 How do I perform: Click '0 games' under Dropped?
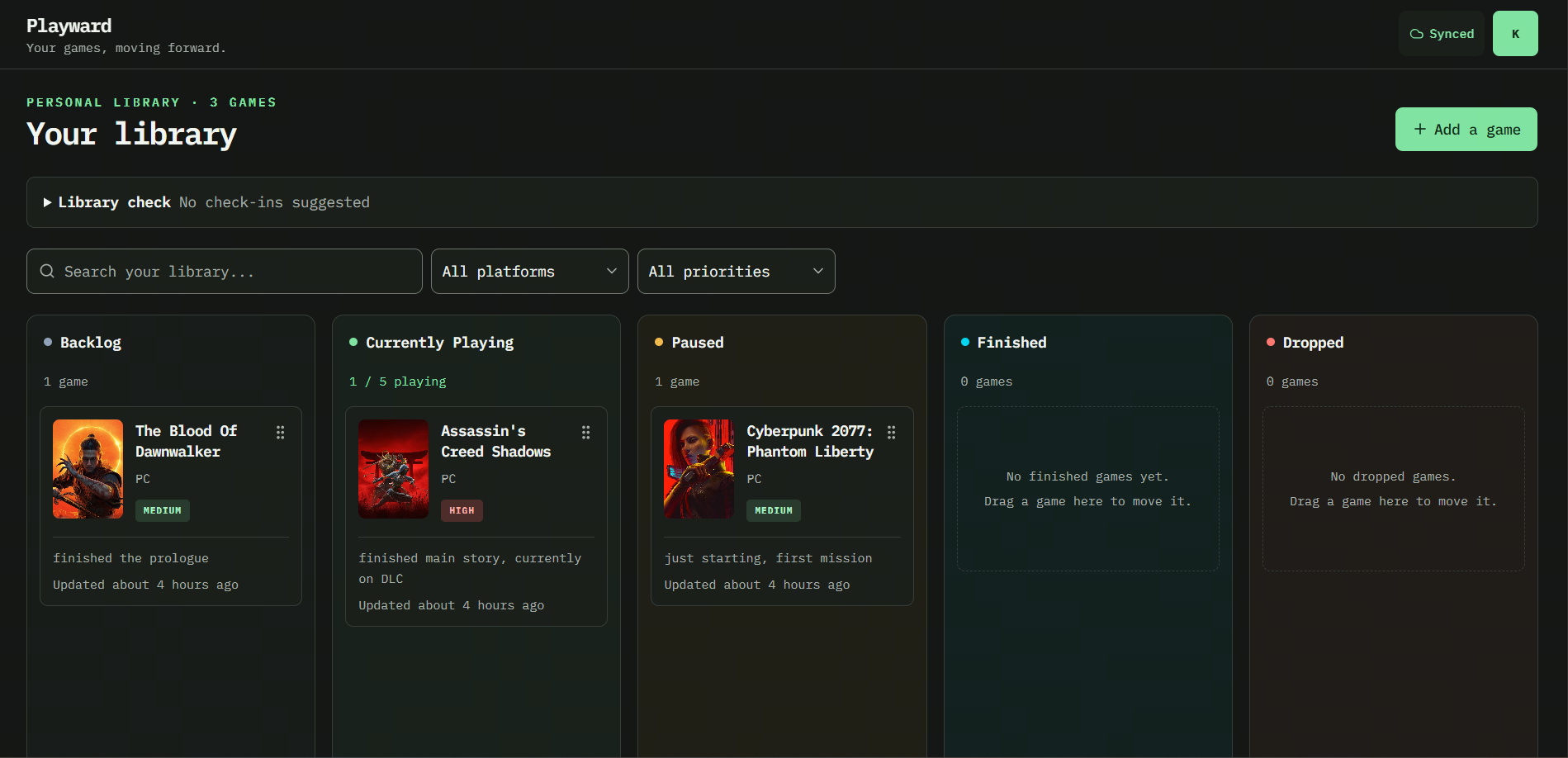point(1291,381)
